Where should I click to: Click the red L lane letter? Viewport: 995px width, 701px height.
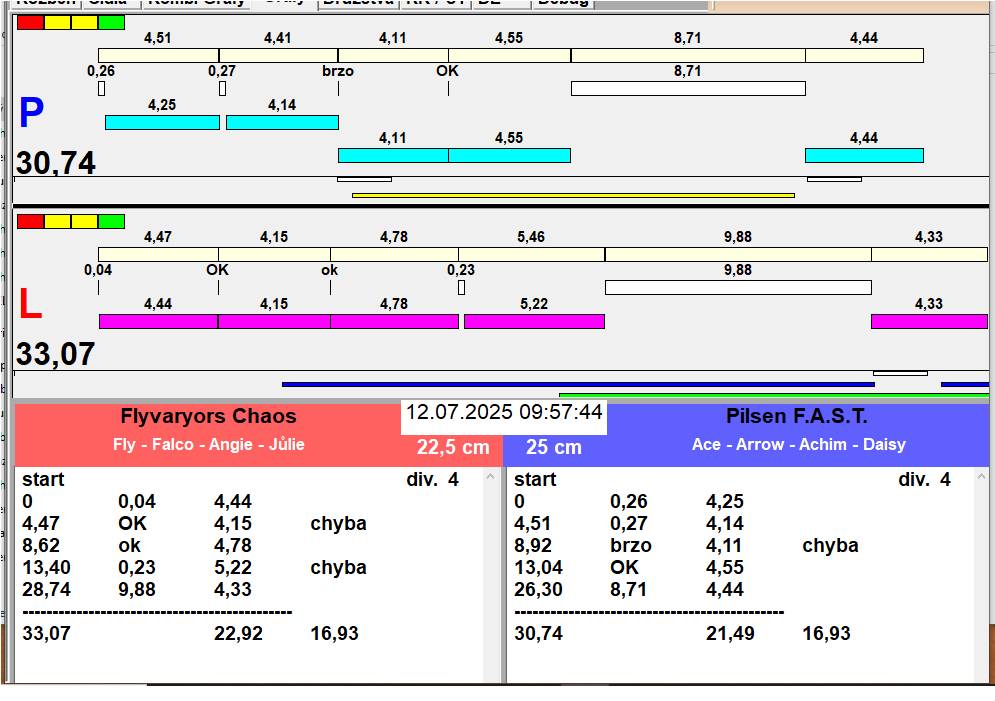[x=30, y=304]
